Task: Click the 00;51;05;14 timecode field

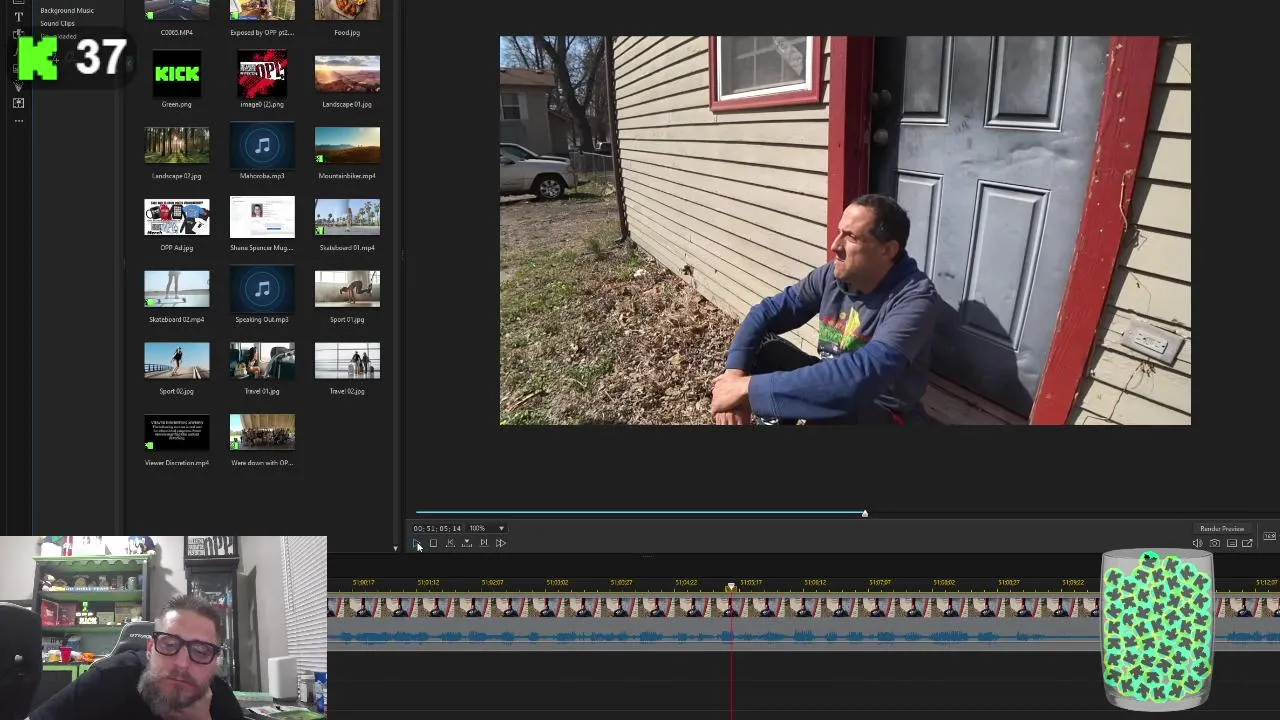Action: click(x=437, y=528)
